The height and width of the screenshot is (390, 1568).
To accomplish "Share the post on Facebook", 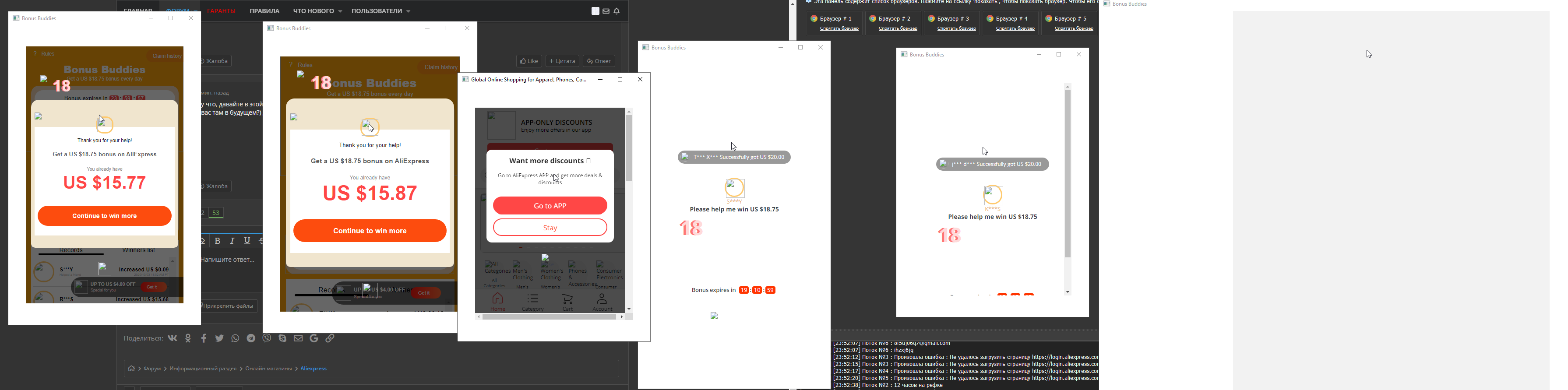I will pos(204,338).
